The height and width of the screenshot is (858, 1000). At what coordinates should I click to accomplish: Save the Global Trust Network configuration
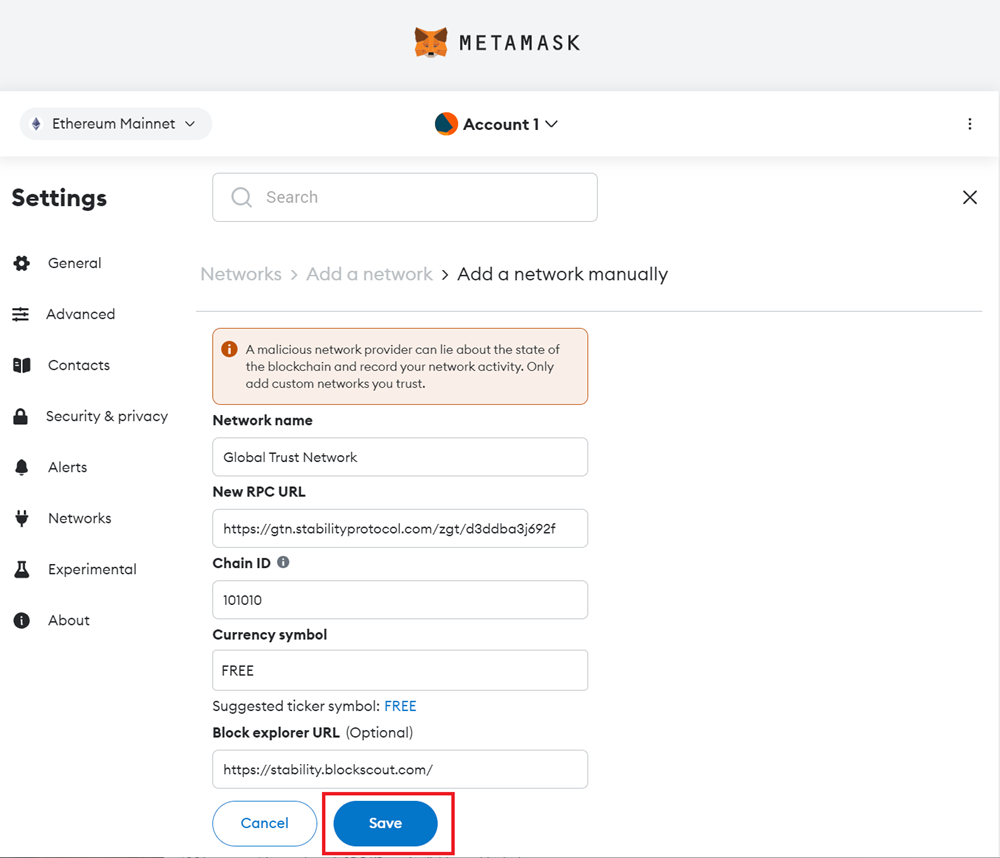[x=385, y=823]
